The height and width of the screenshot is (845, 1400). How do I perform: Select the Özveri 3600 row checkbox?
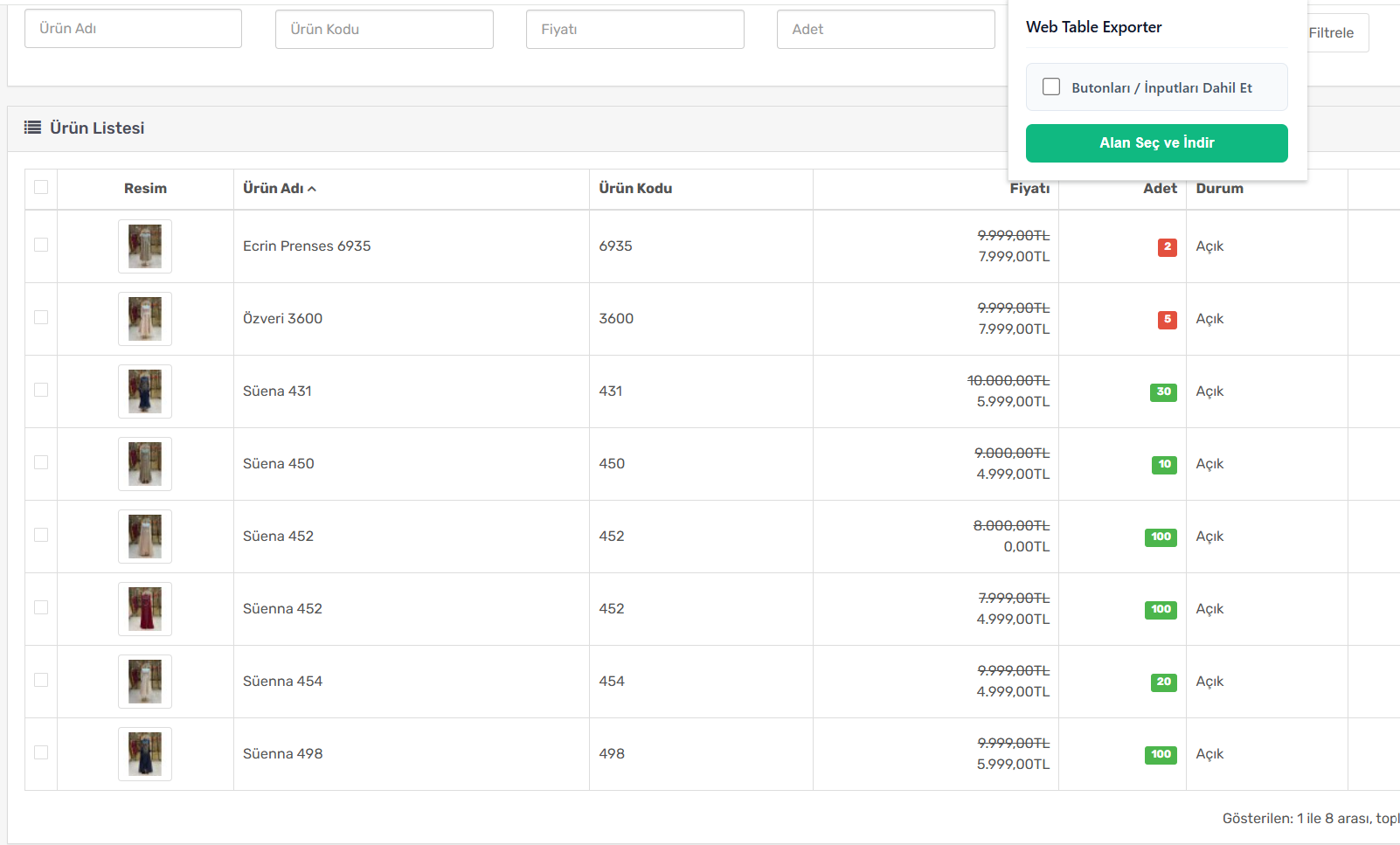tap(41, 317)
